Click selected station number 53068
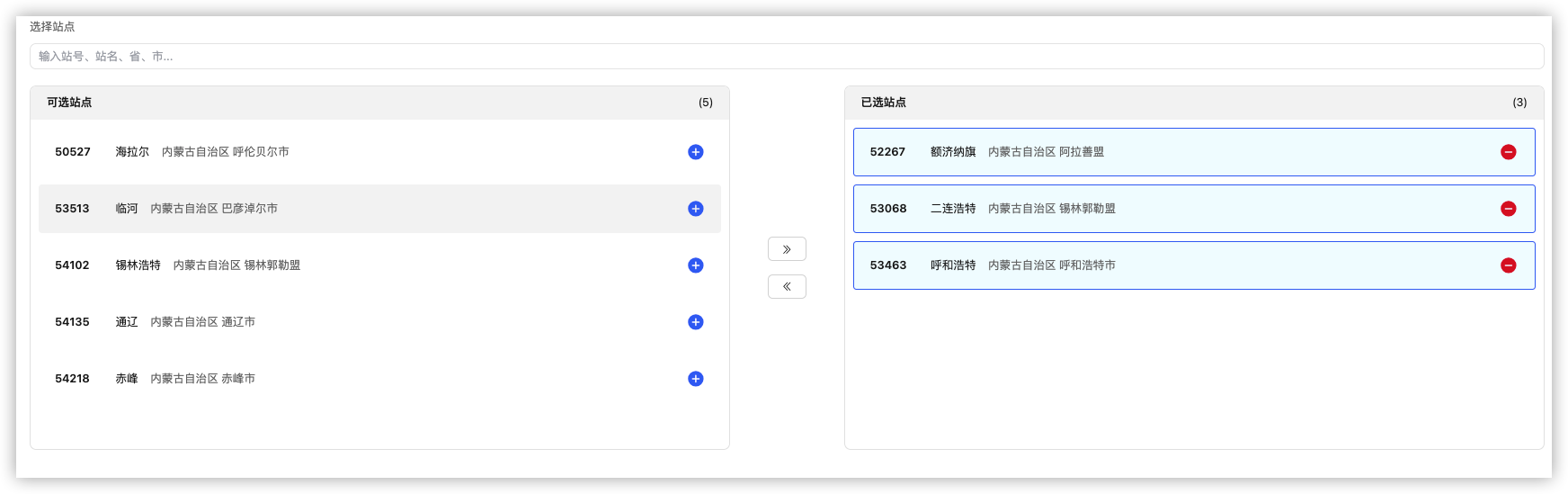1568x494 pixels. [888, 209]
